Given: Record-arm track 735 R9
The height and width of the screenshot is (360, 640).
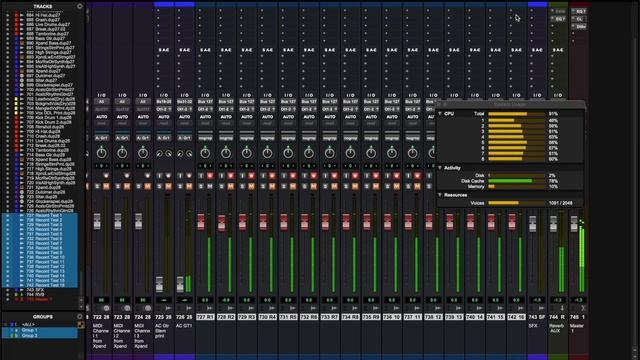Looking at the screenshot, I should tap(376, 176).
